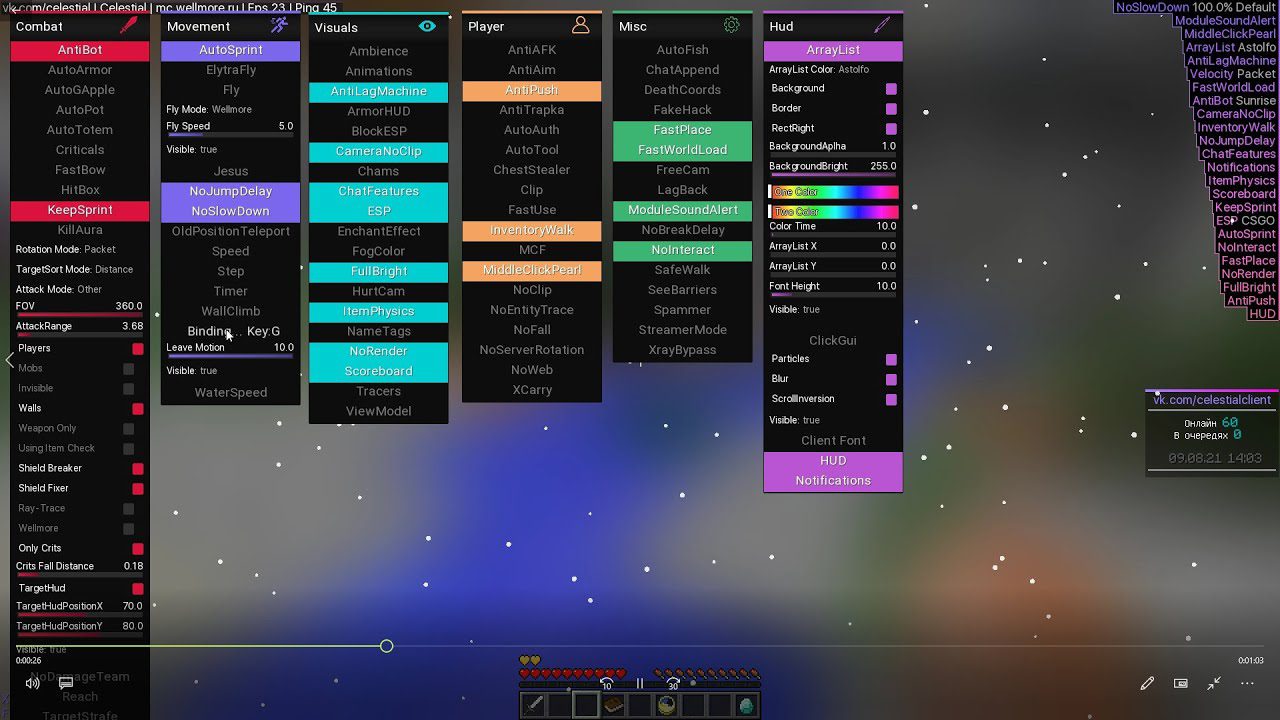The height and width of the screenshot is (720, 1280).
Task: Click the vk.com/celestialclient scoreboard title
Action: point(1212,400)
